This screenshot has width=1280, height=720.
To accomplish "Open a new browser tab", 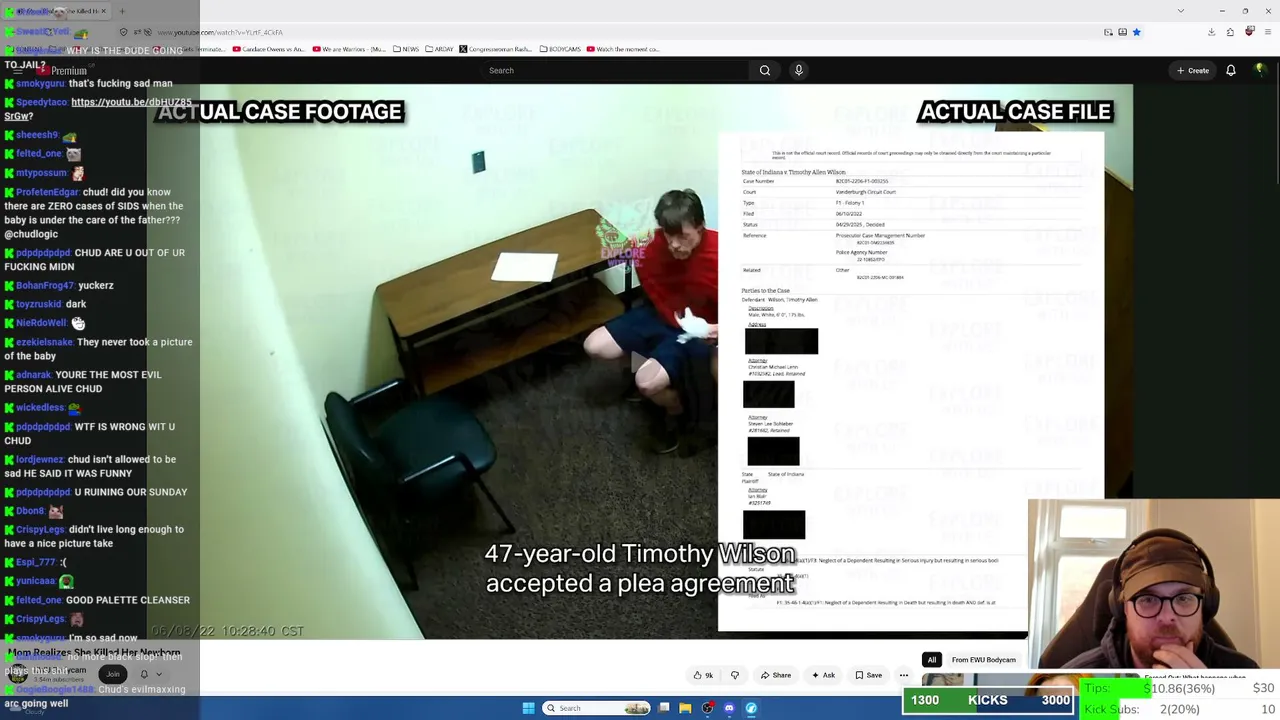I will click(122, 11).
